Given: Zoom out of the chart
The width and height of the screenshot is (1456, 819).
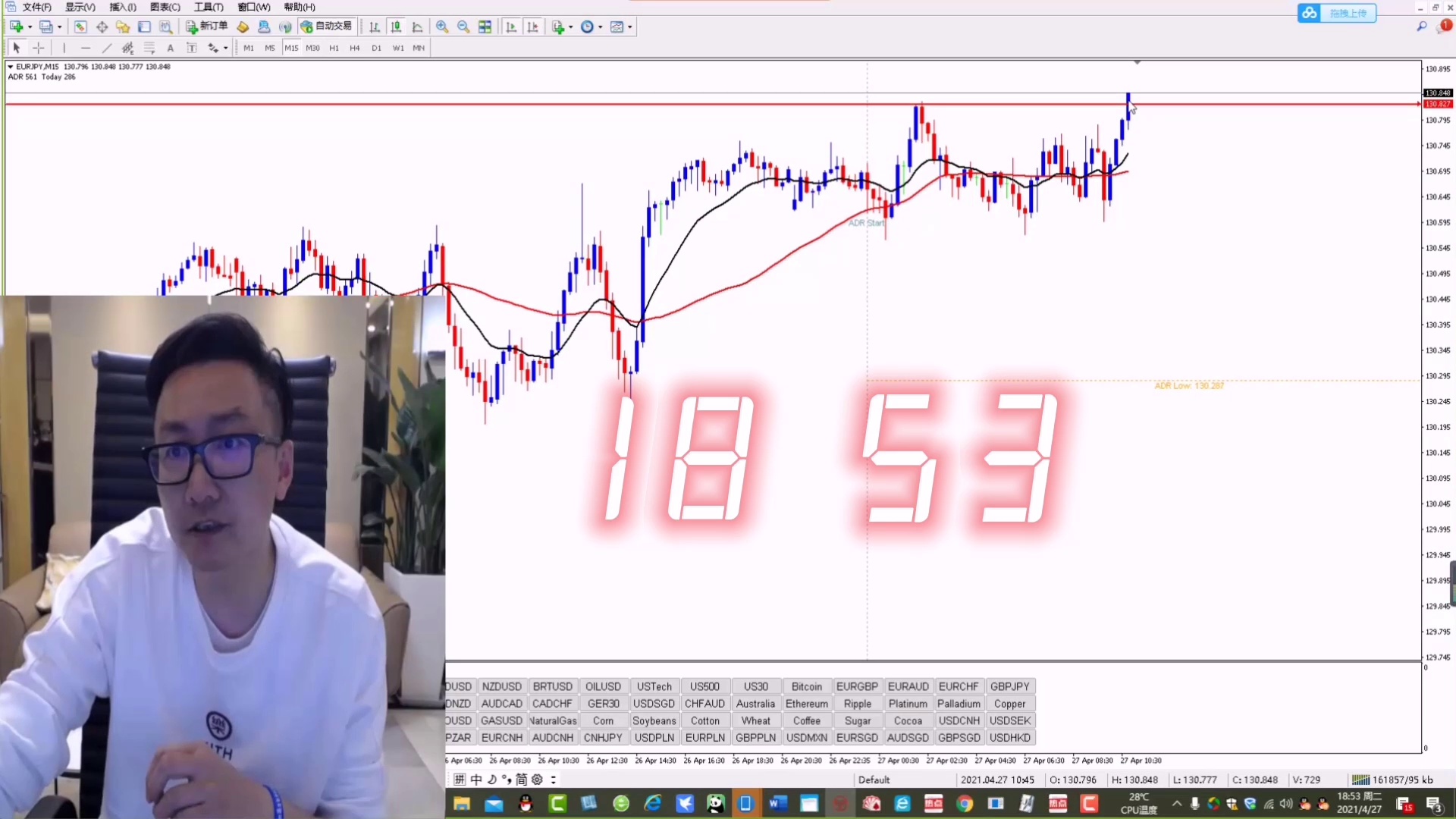Looking at the screenshot, I should [x=463, y=27].
